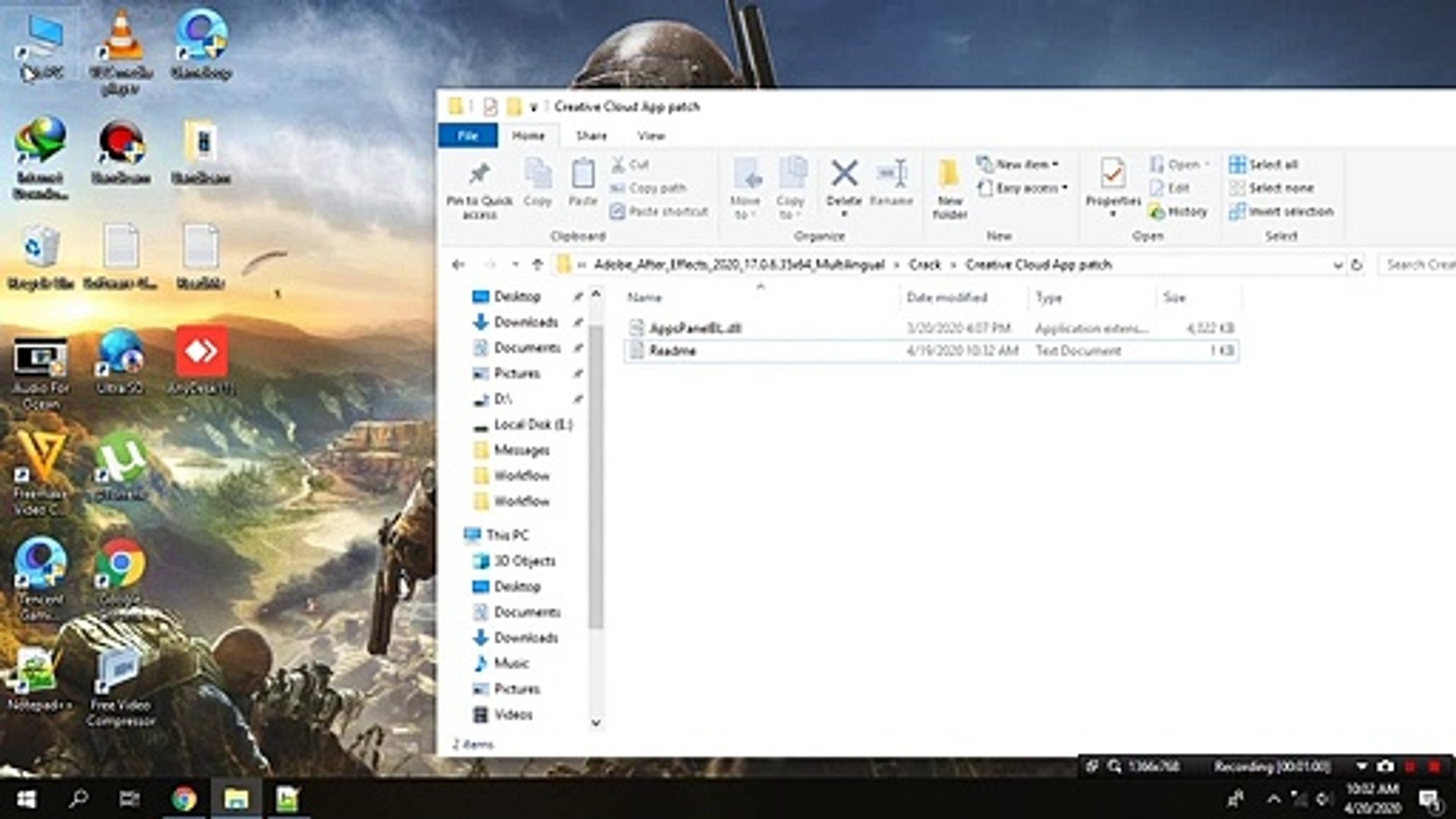Click Edit in the ribbon Open group
This screenshot has width=1456, height=819.
point(1169,187)
